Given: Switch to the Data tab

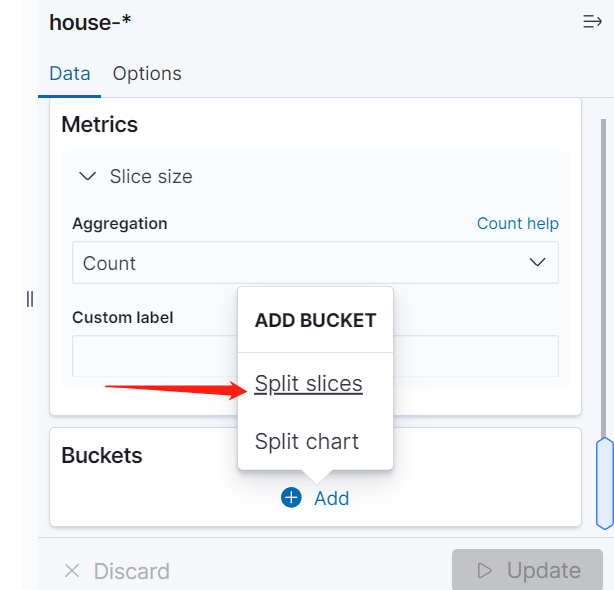Looking at the screenshot, I should [x=70, y=74].
